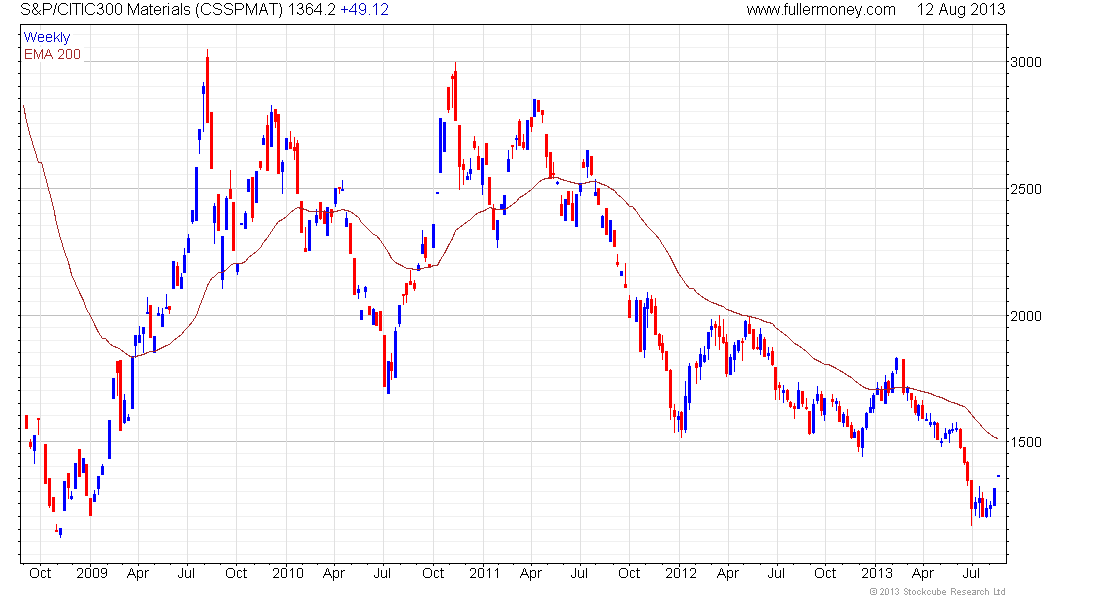Click the 'Apr' label right after 2010
Image resolution: width=1100 pixels, height=600 pixels.
tap(333, 573)
